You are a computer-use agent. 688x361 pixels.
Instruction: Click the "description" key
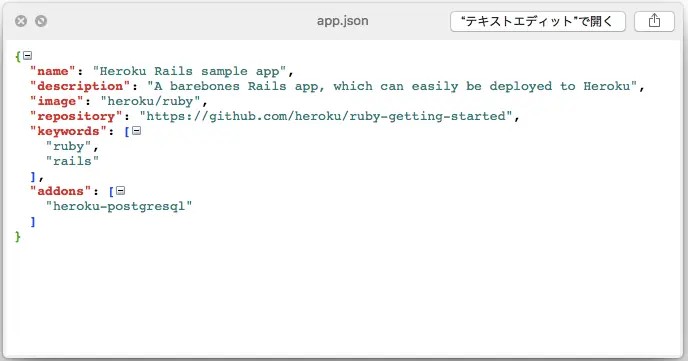coord(80,86)
